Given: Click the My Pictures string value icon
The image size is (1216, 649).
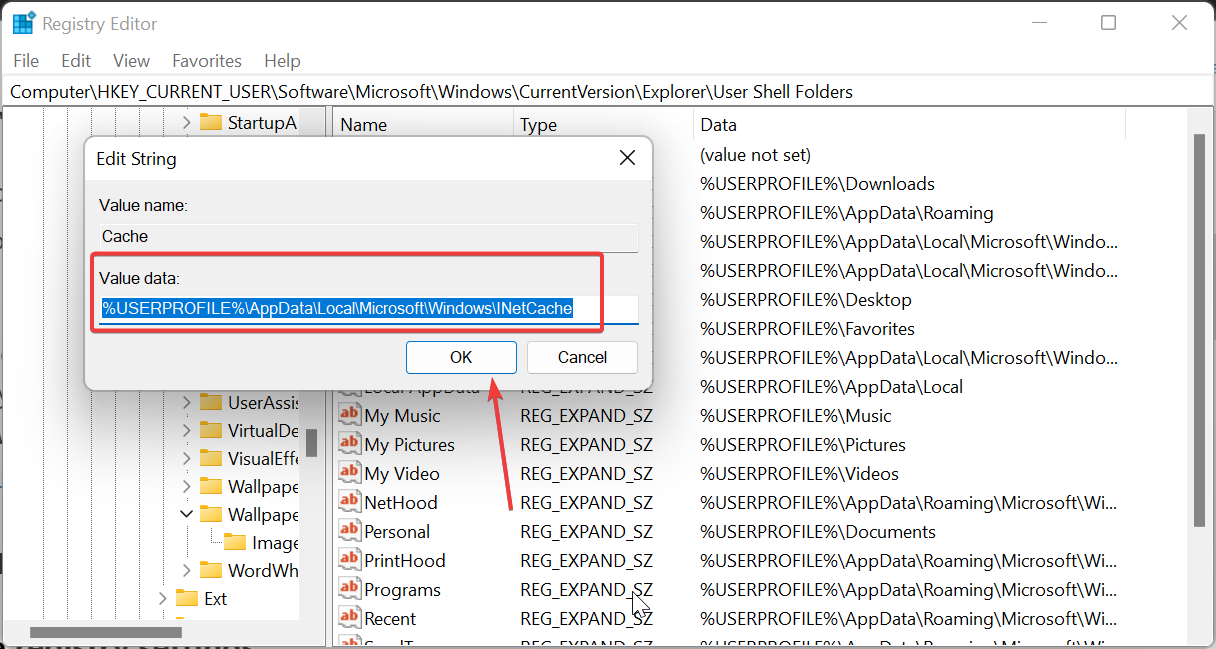Looking at the screenshot, I should point(349,444).
